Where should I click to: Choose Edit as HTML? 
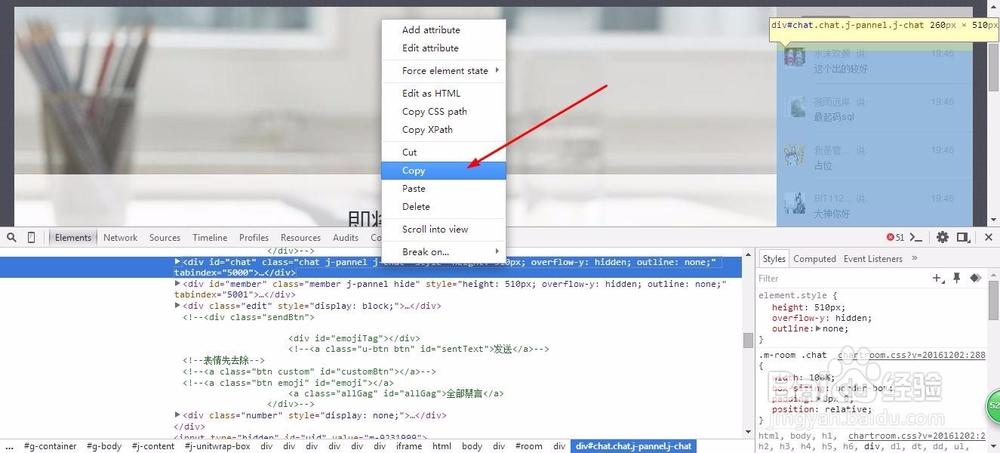tap(443, 93)
